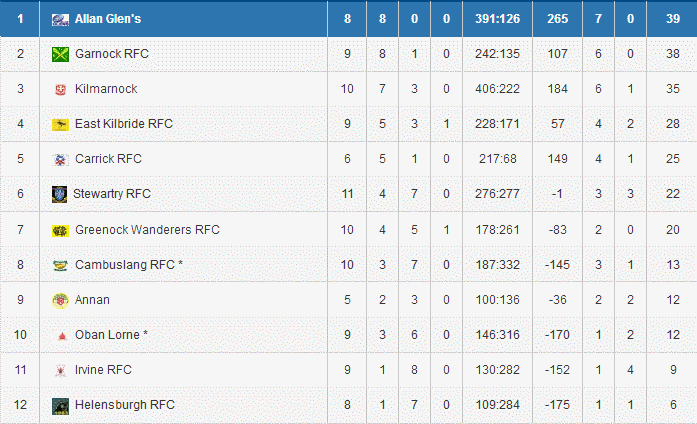
Task: Click the East Kilbride RFC yellow crest
Action: click(60, 124)
